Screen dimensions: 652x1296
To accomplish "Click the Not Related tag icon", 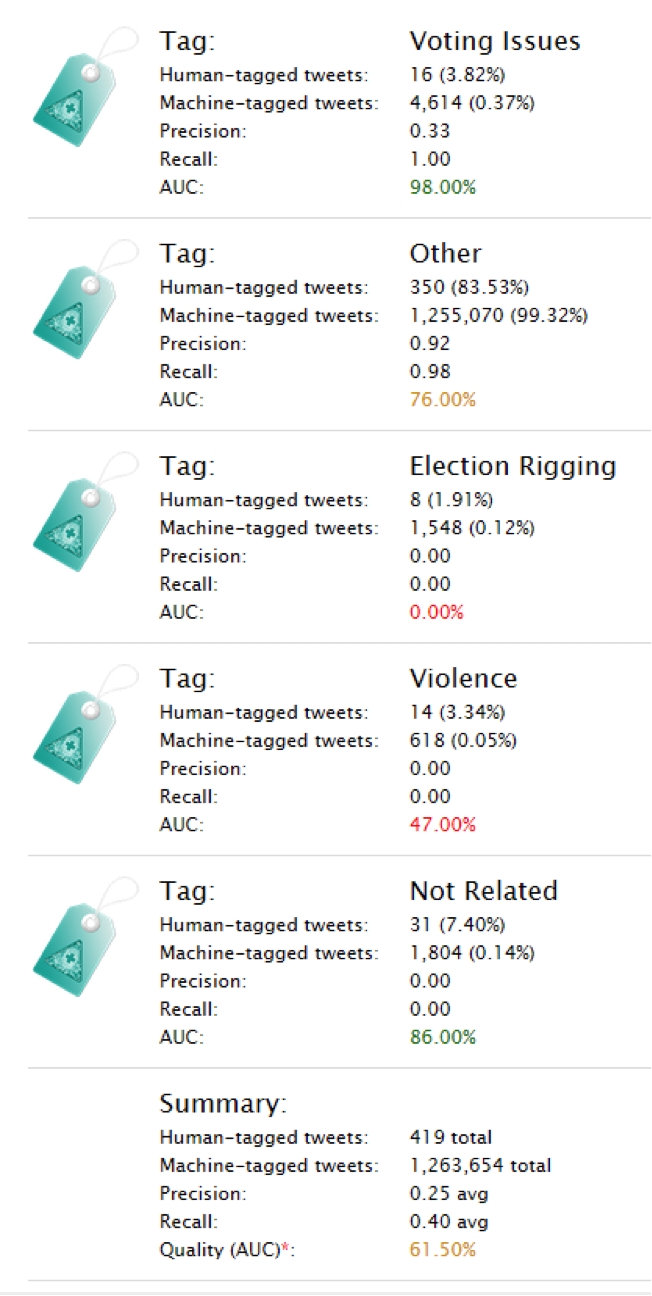I will pyautogui.click(x=82, y=945).
